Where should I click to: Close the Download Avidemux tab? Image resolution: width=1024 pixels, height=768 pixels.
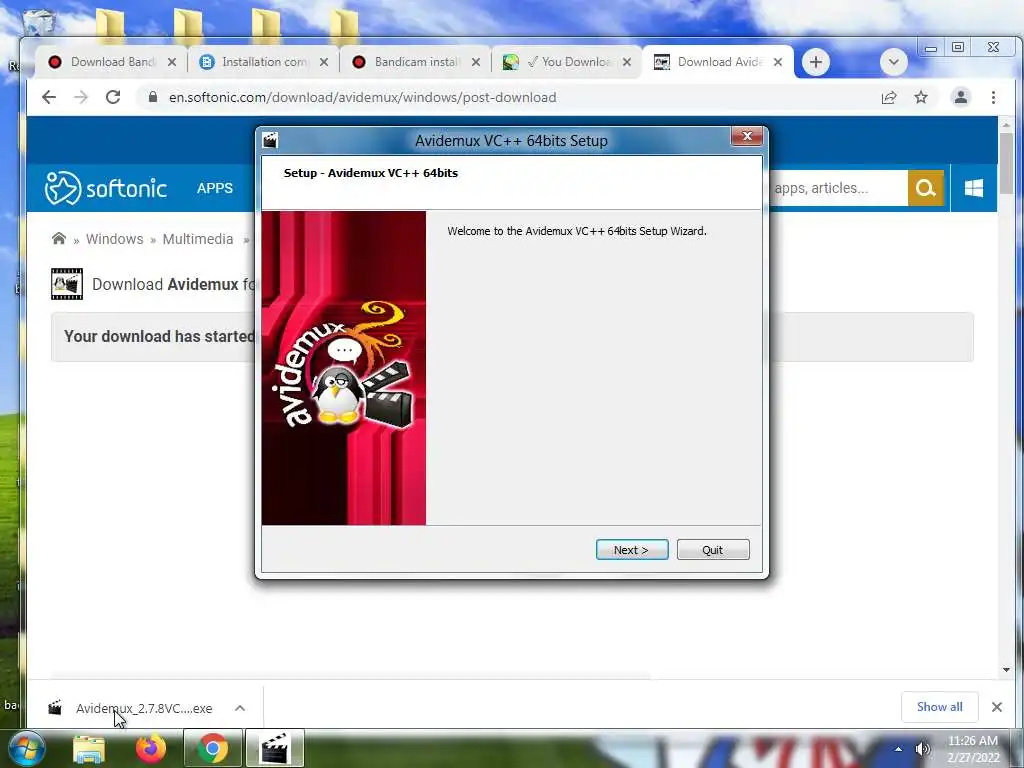tap(778, 62)
